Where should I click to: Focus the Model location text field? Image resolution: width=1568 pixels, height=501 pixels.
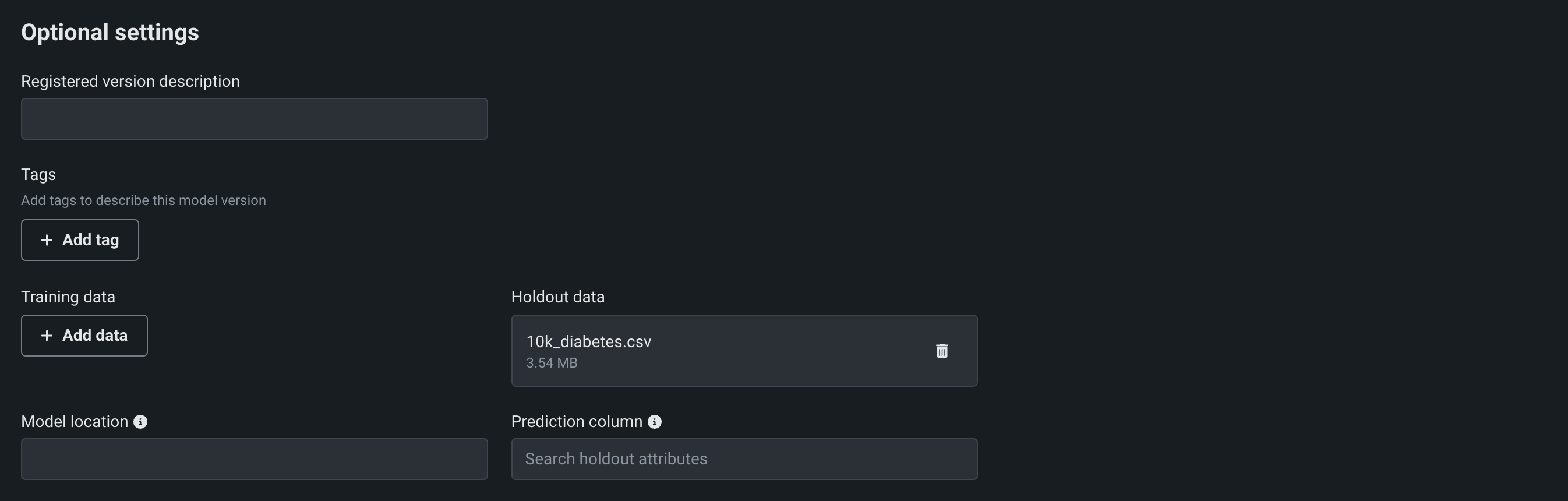(x=254, y=459)
